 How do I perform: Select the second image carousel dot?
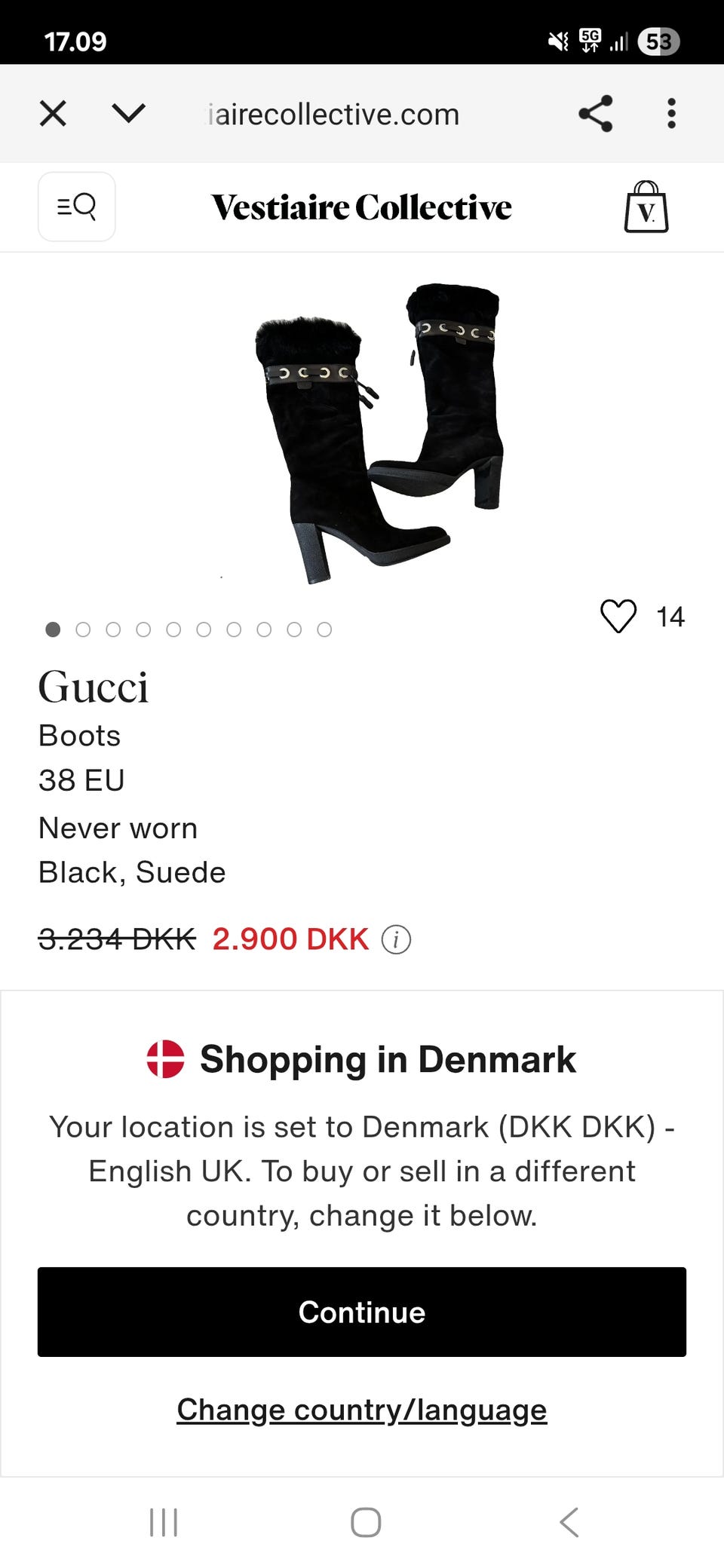point(83,629)
